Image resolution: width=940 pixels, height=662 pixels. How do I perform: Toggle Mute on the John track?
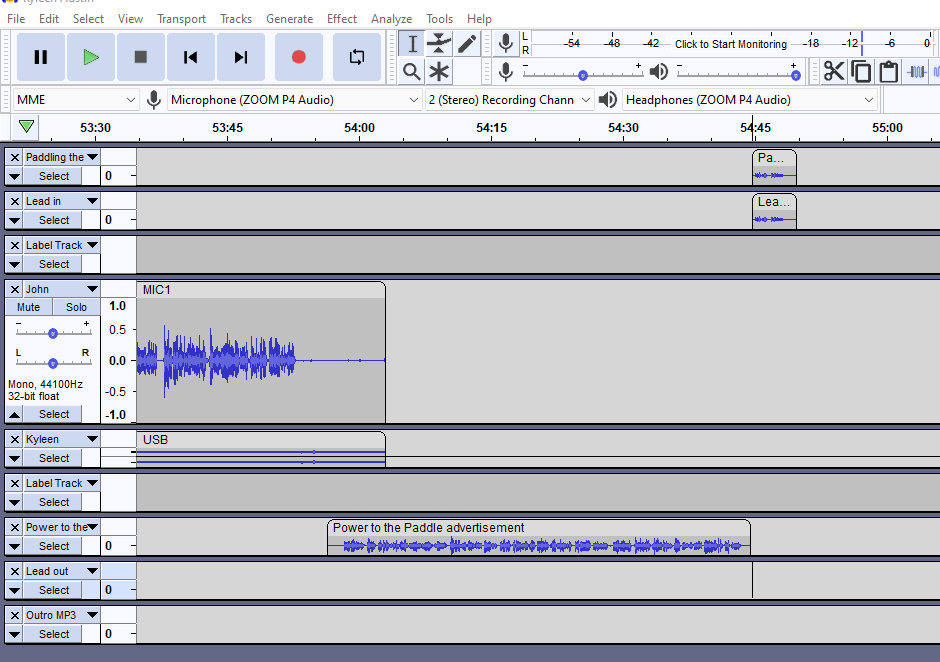click(x=28, y=307)
